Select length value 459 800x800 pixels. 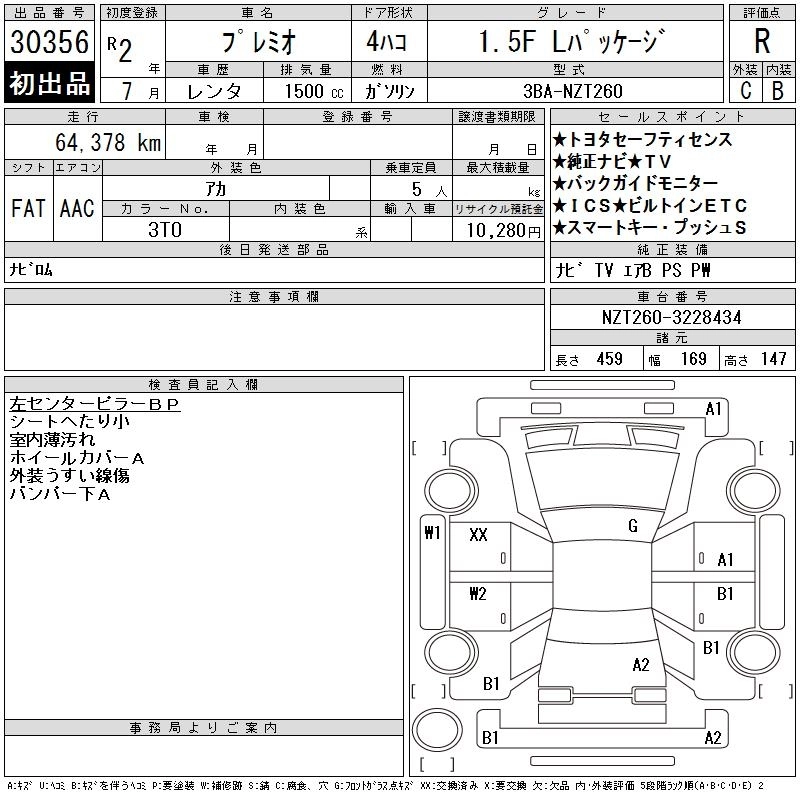click(x=610, y=359)
